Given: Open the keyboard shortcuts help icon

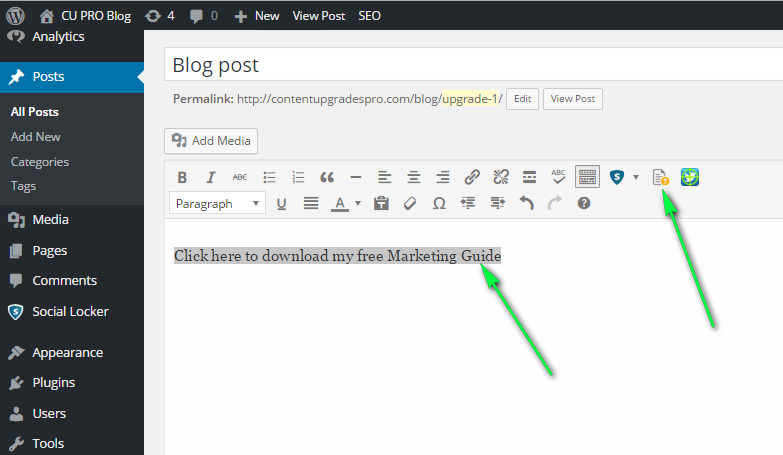Looking at the screenshot, I should pos(584,203).
